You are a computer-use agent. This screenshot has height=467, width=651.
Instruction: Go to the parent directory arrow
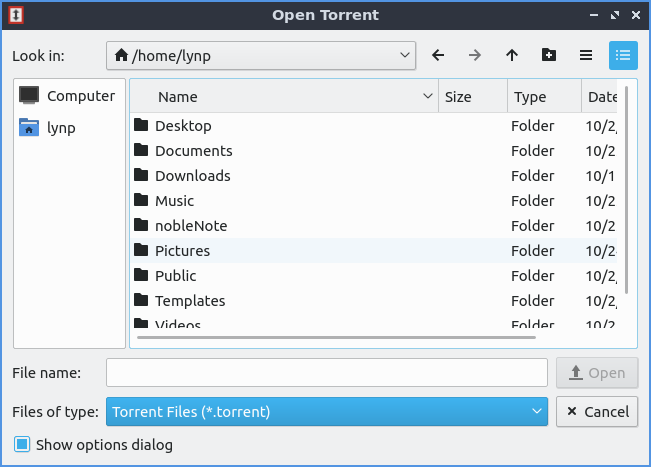pyautogui.click(x=512, y=56)
